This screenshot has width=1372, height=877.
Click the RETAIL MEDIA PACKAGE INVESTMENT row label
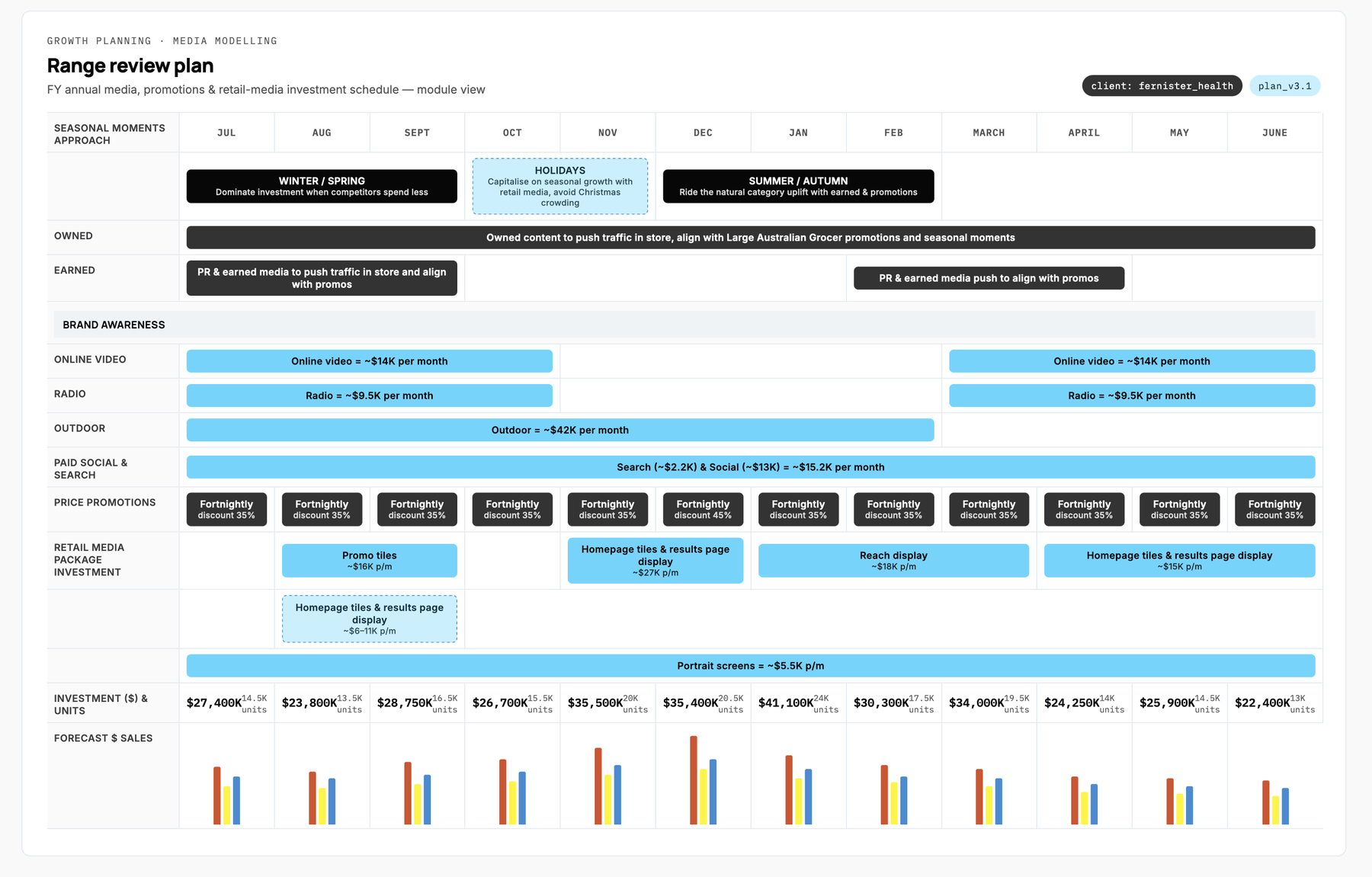click(89, 560)
